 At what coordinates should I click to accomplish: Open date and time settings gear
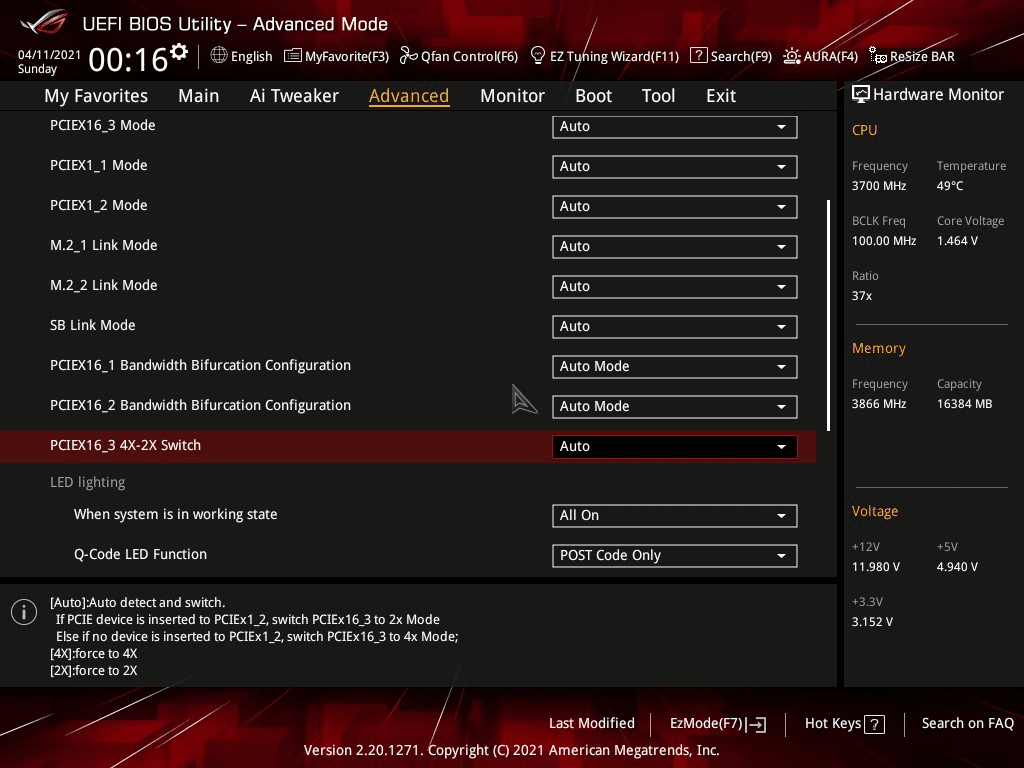179,51
